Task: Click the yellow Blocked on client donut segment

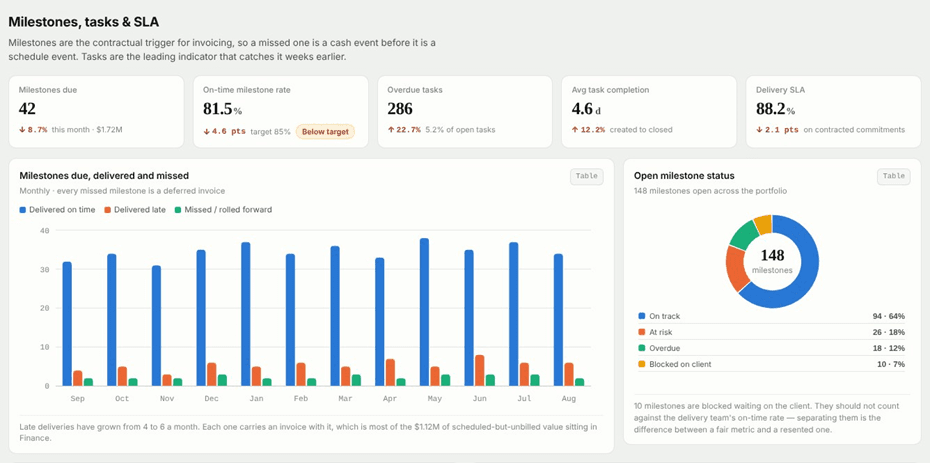Action: (x=763, y=223)
